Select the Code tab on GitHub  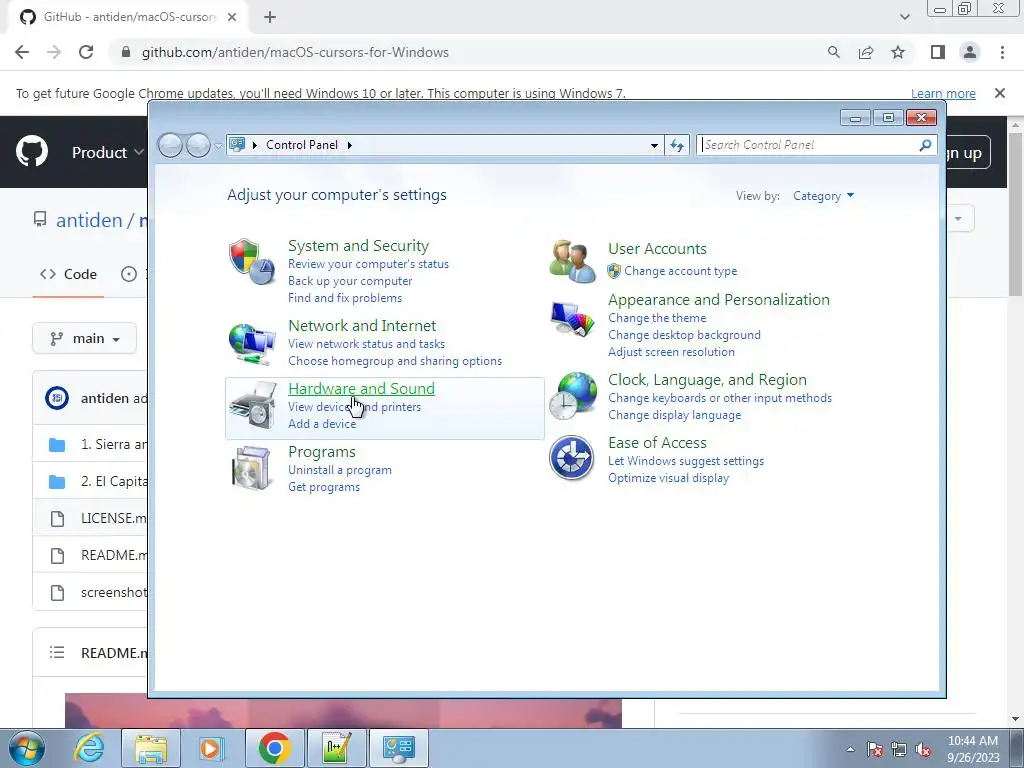[x=69, y=274]
